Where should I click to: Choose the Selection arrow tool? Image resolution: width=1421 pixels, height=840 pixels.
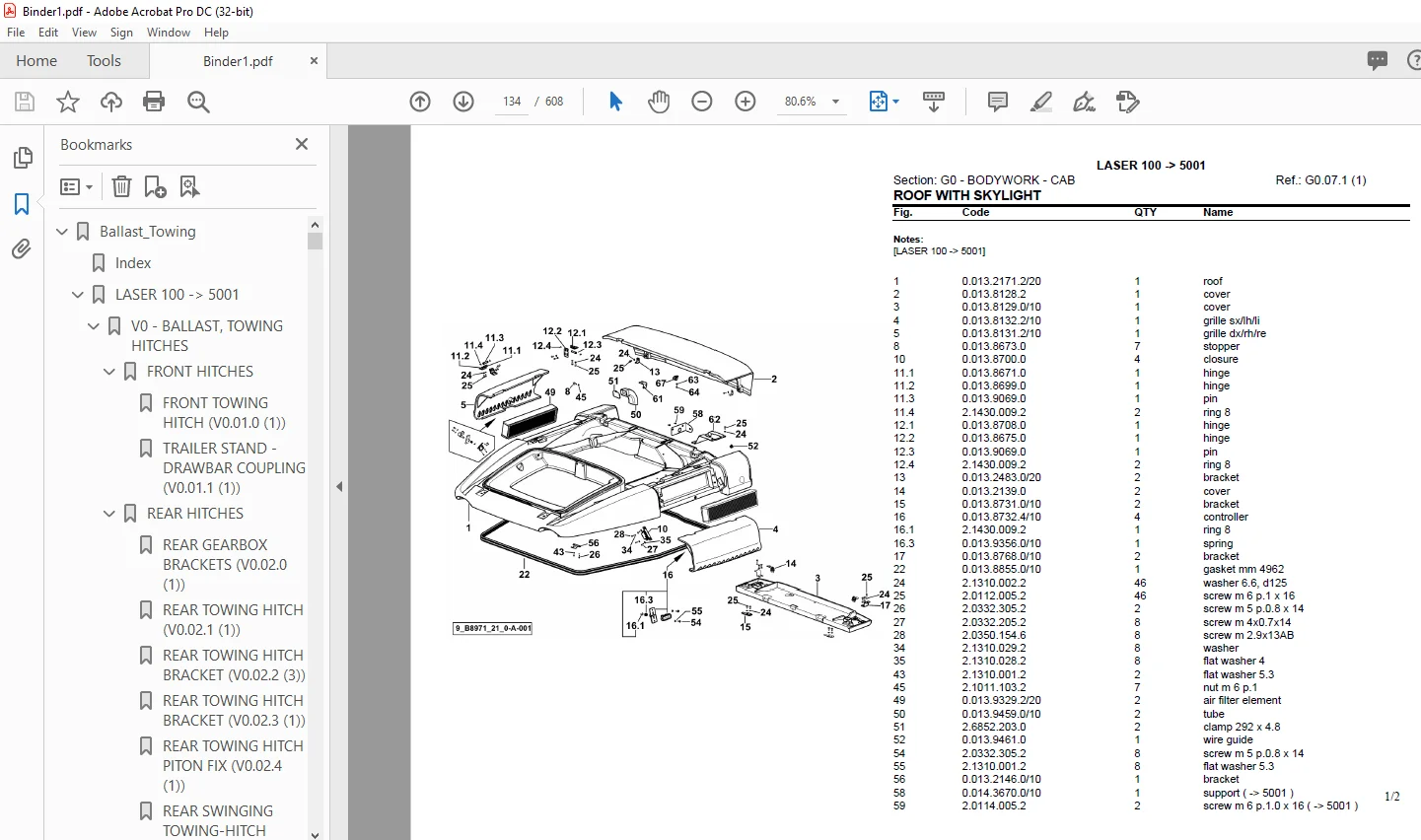click(x=615, y=102)
